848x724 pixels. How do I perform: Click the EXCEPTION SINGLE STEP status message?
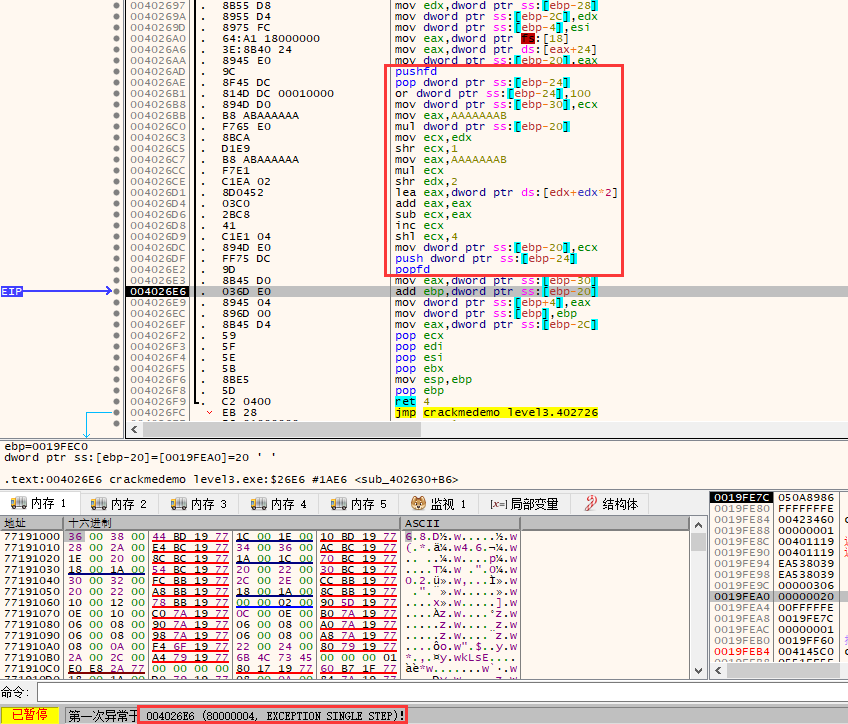(x=274, y=715)
